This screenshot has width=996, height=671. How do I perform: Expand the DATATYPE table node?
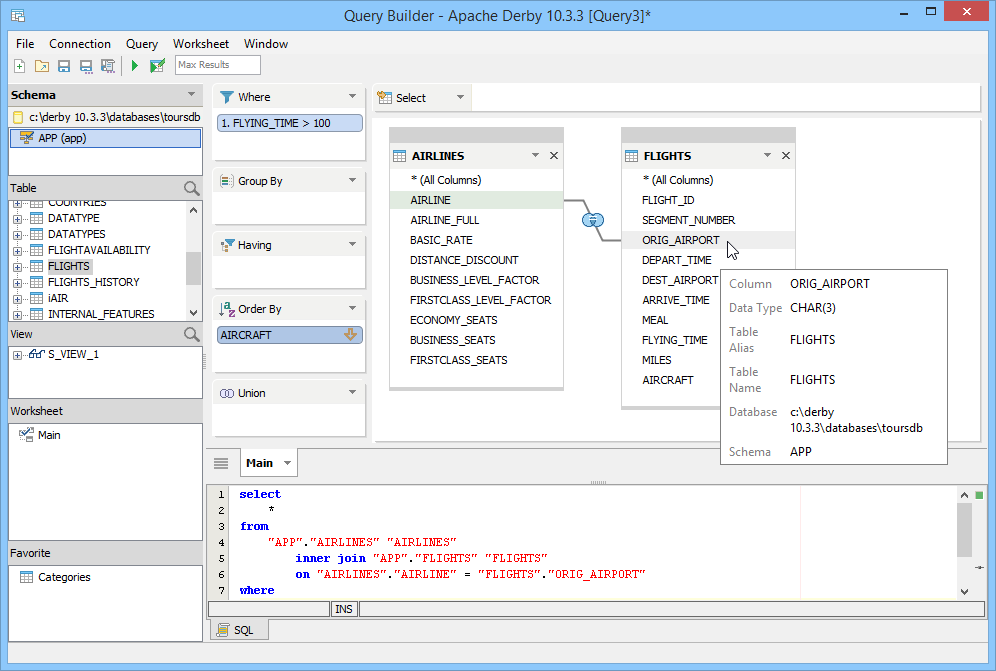tap(17, 219)
